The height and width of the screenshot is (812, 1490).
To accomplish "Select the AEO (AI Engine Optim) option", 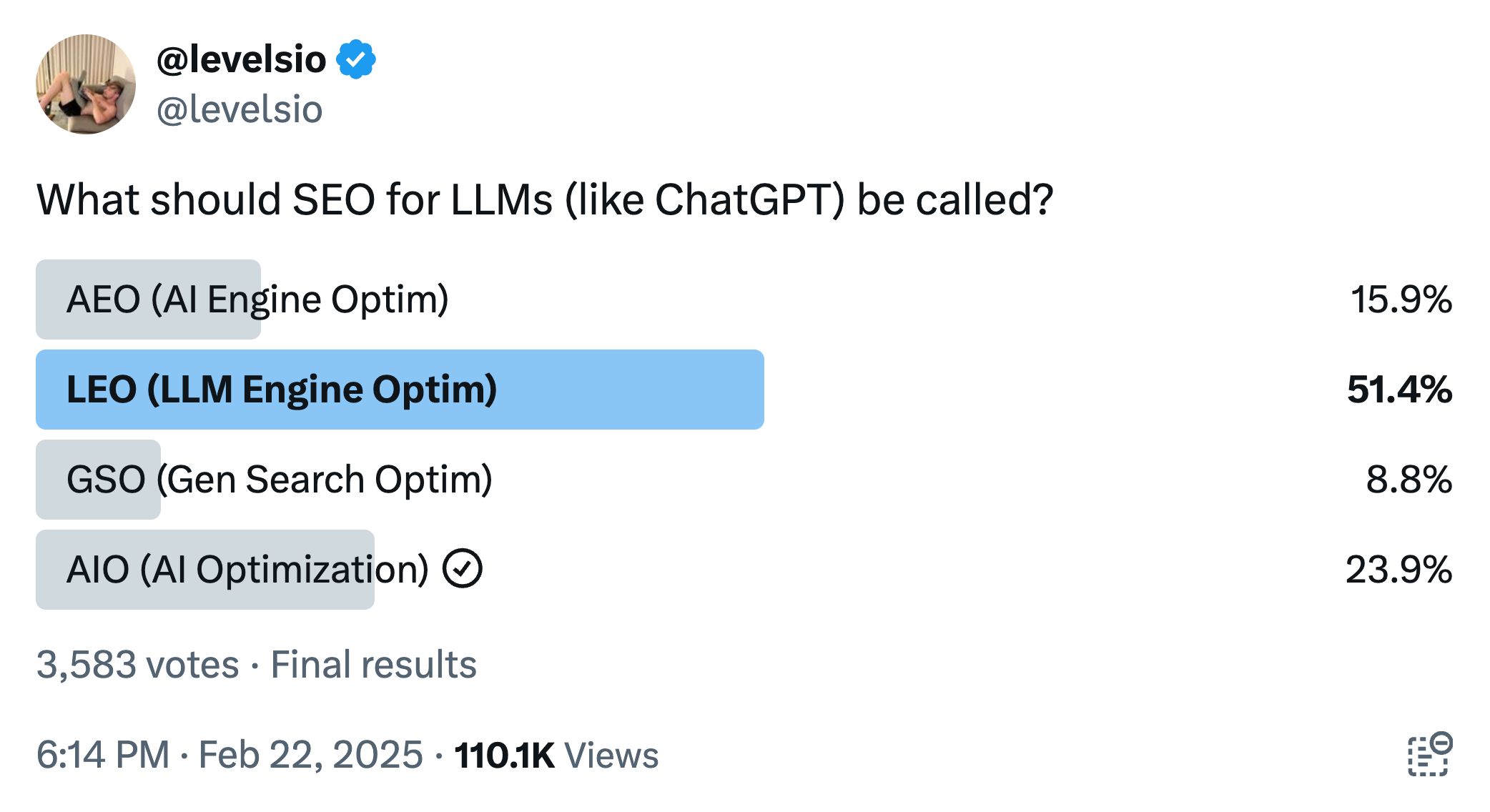I will pyautogui.click(x=257, y=299).
